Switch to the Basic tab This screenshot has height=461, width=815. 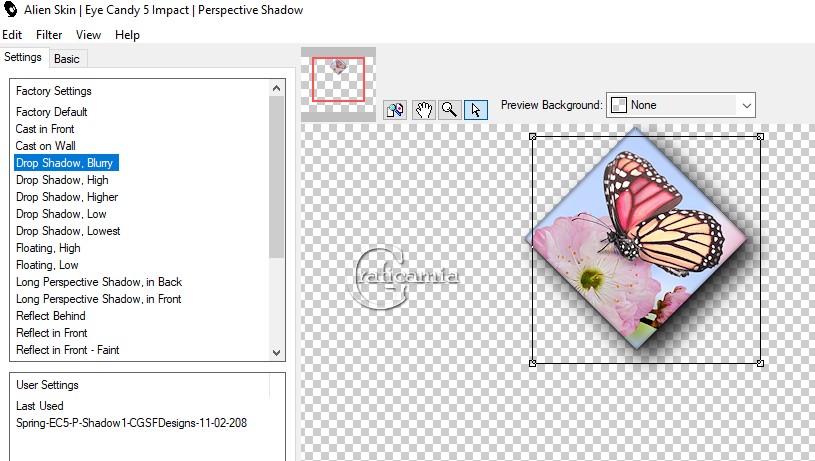(67, 59)
